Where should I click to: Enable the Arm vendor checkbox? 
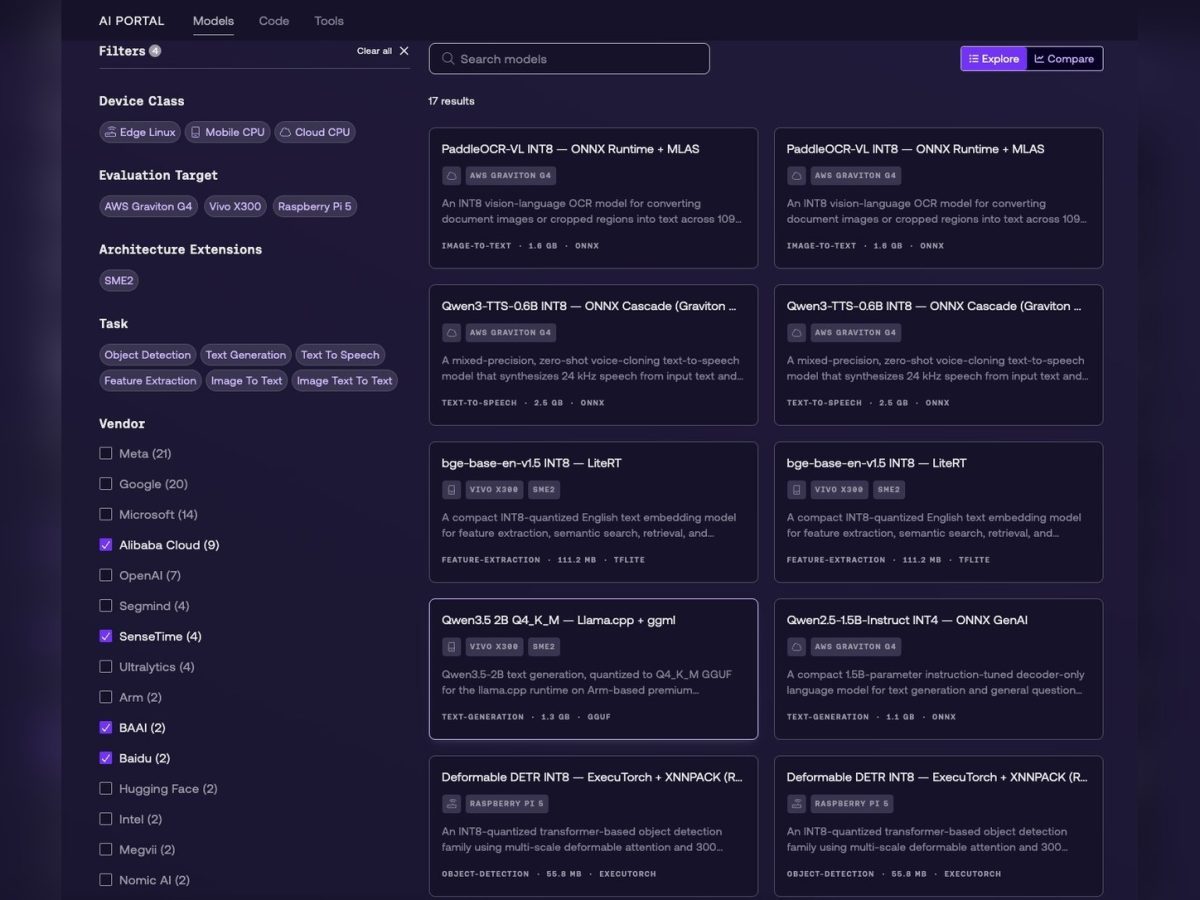click(106, 697)
